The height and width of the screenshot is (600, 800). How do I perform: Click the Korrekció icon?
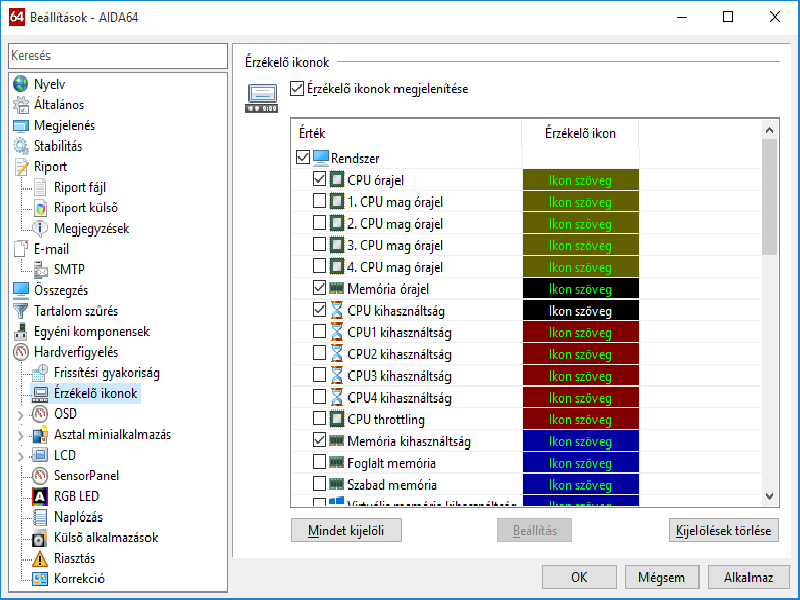pos(40,579)
